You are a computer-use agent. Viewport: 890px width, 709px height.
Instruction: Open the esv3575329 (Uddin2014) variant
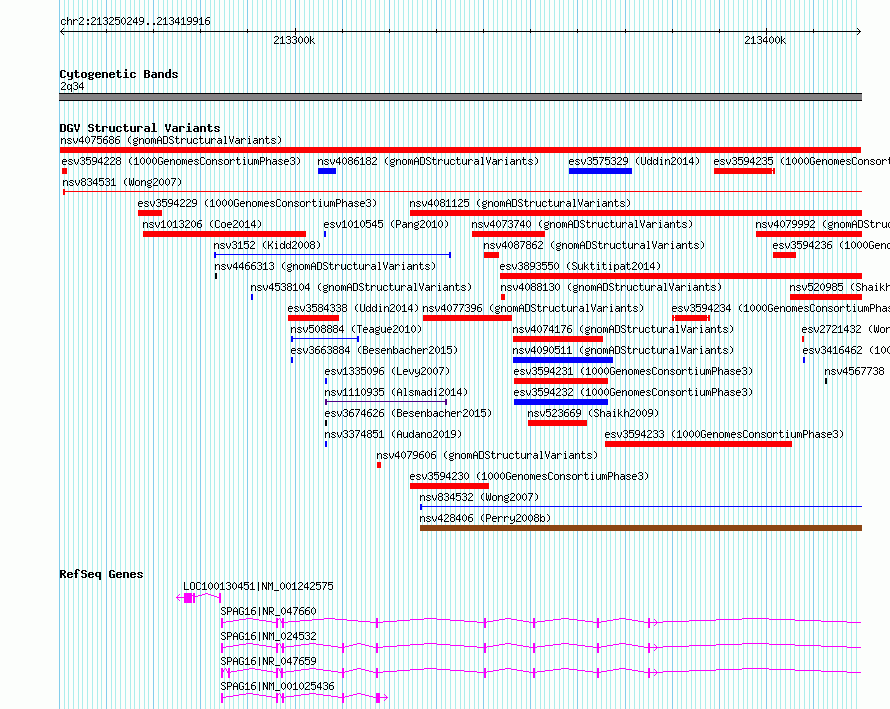634,161
